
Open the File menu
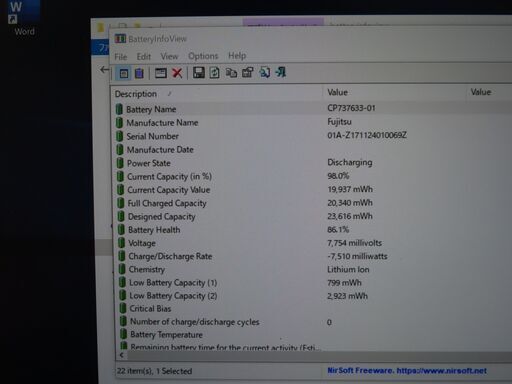coord(121,57)
